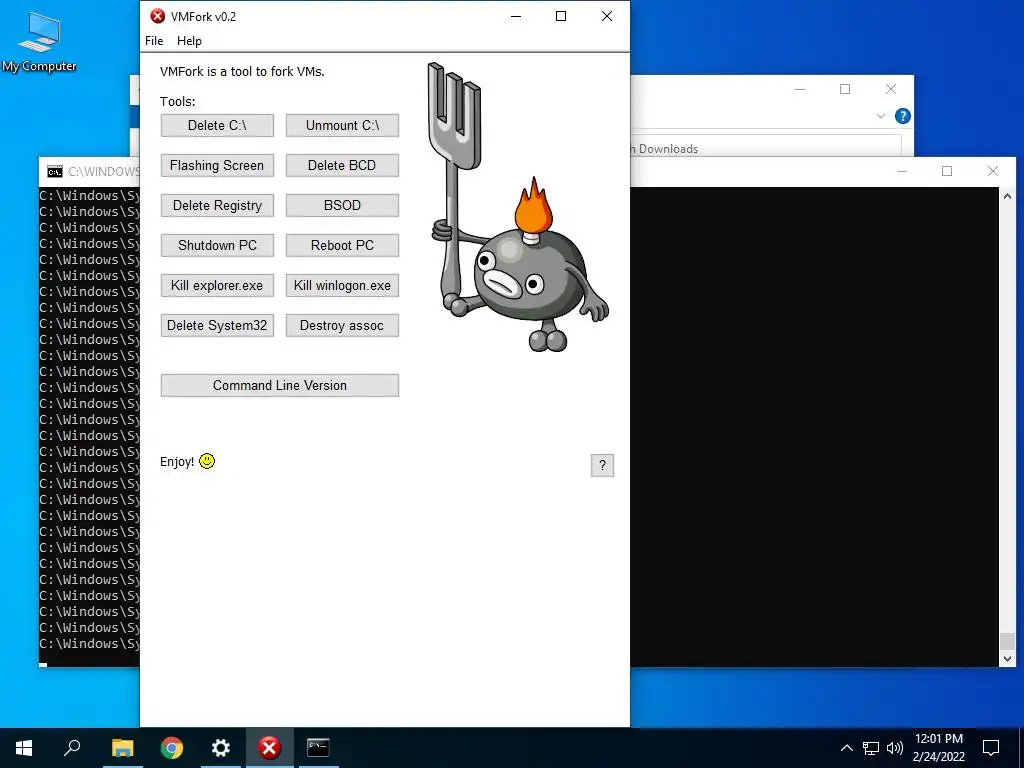Launch Google Chrome from the taskbar
Viewport: 1024px width, 768px height.
point(172,748)
